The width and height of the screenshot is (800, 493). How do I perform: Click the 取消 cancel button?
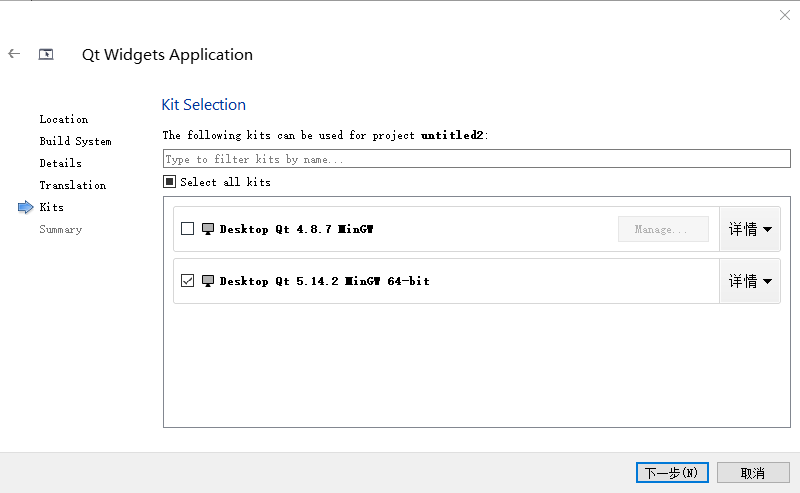753,472
